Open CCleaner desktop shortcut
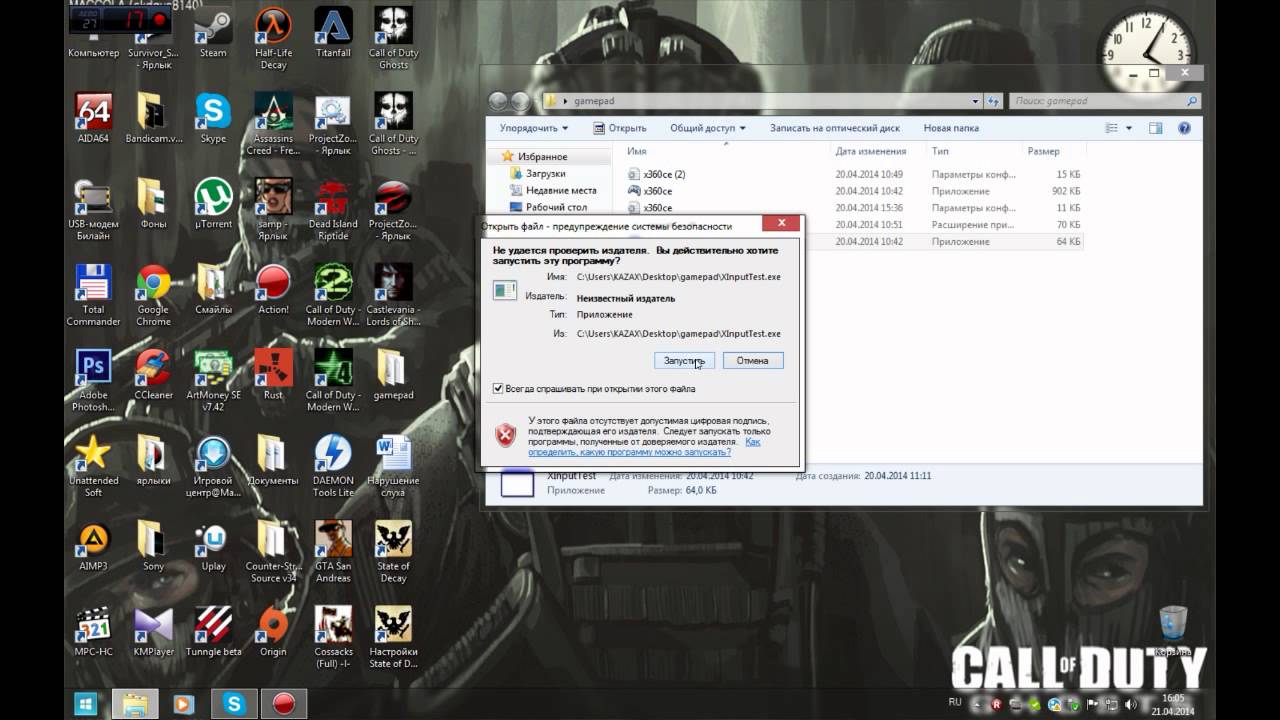The width and height of the screenshot is (1280, 720). point(153,375)
